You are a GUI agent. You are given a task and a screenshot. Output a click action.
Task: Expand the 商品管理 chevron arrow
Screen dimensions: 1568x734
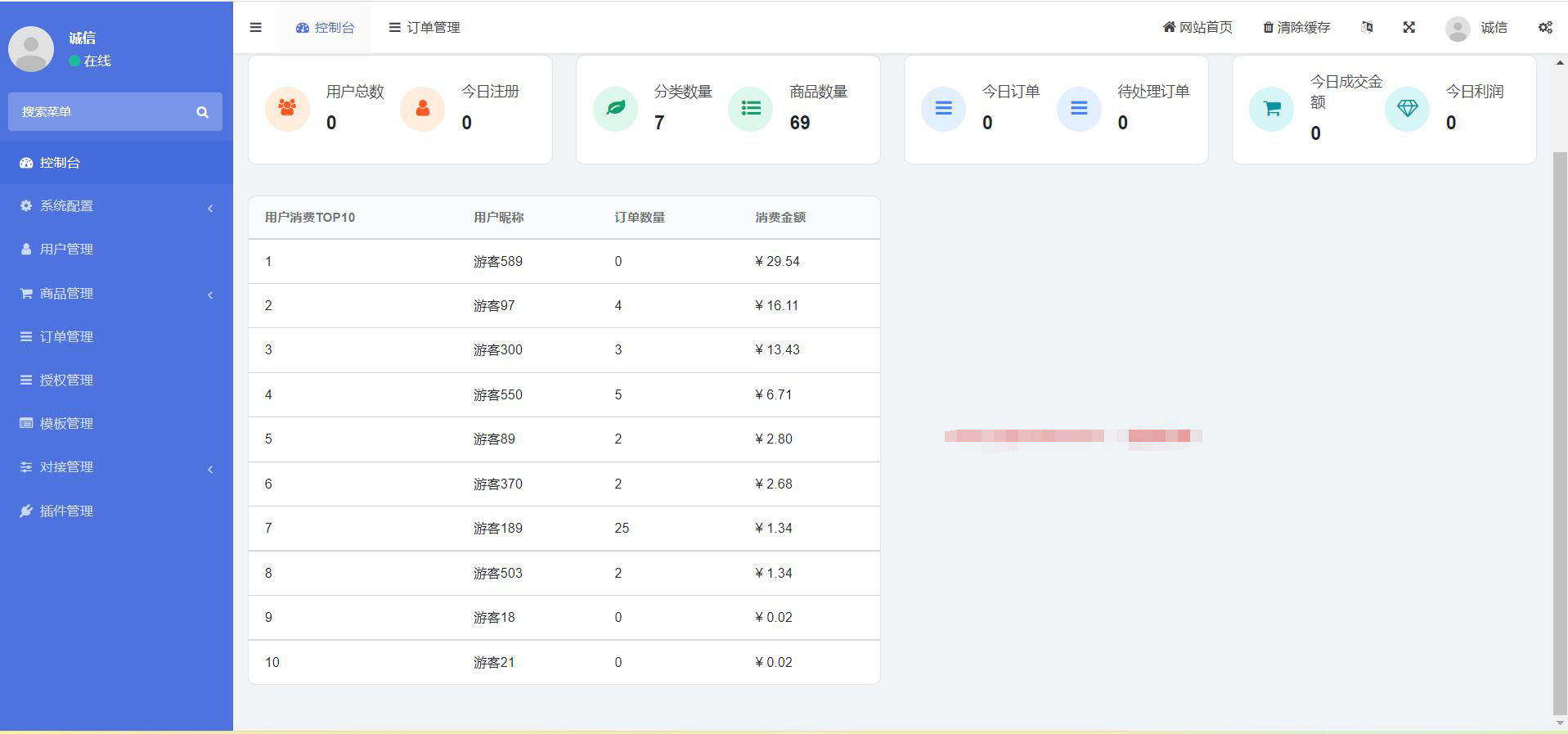(210, 295)
